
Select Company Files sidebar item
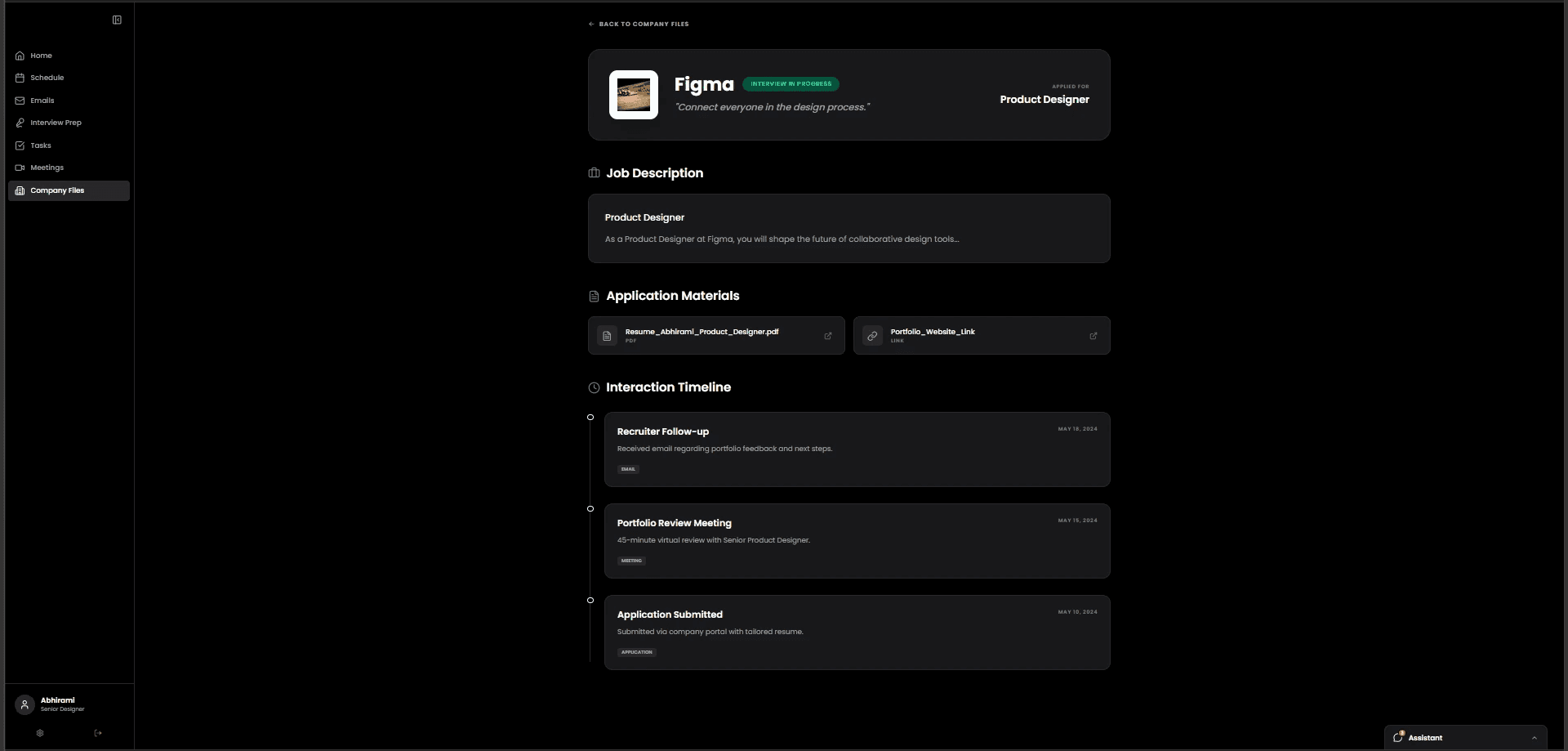tap(69, 190)
